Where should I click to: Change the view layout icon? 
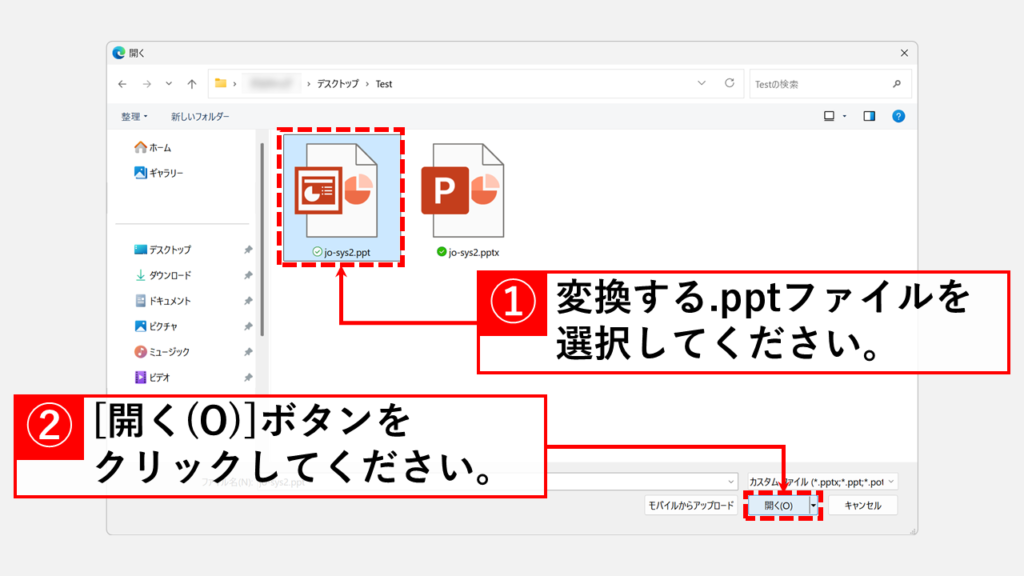[829, 116]
